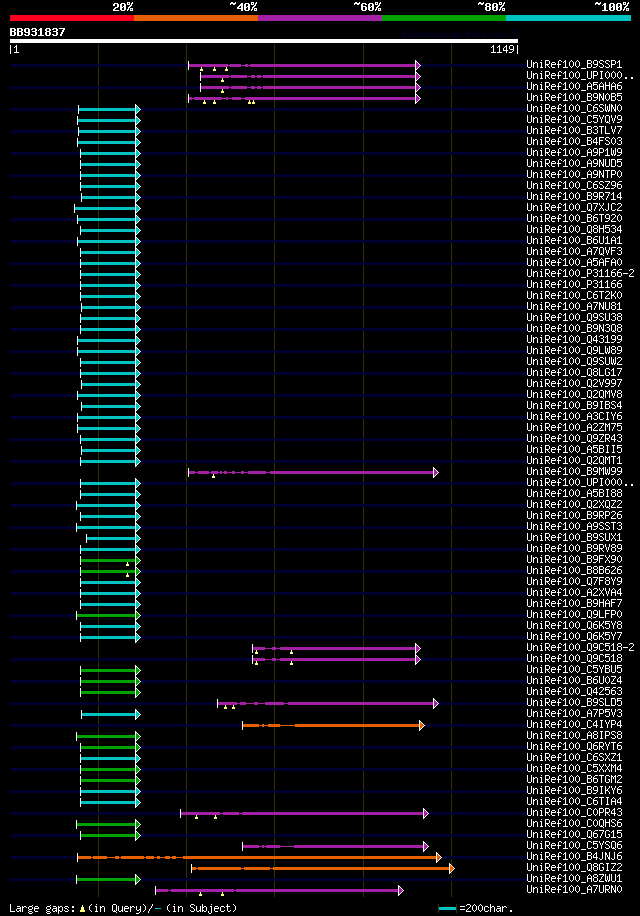The width and height of the screenshot is (640, 916).
Task: Select the UniRef100_C0PR43 label
Action: pyautogui.click(x=574, y=813)
